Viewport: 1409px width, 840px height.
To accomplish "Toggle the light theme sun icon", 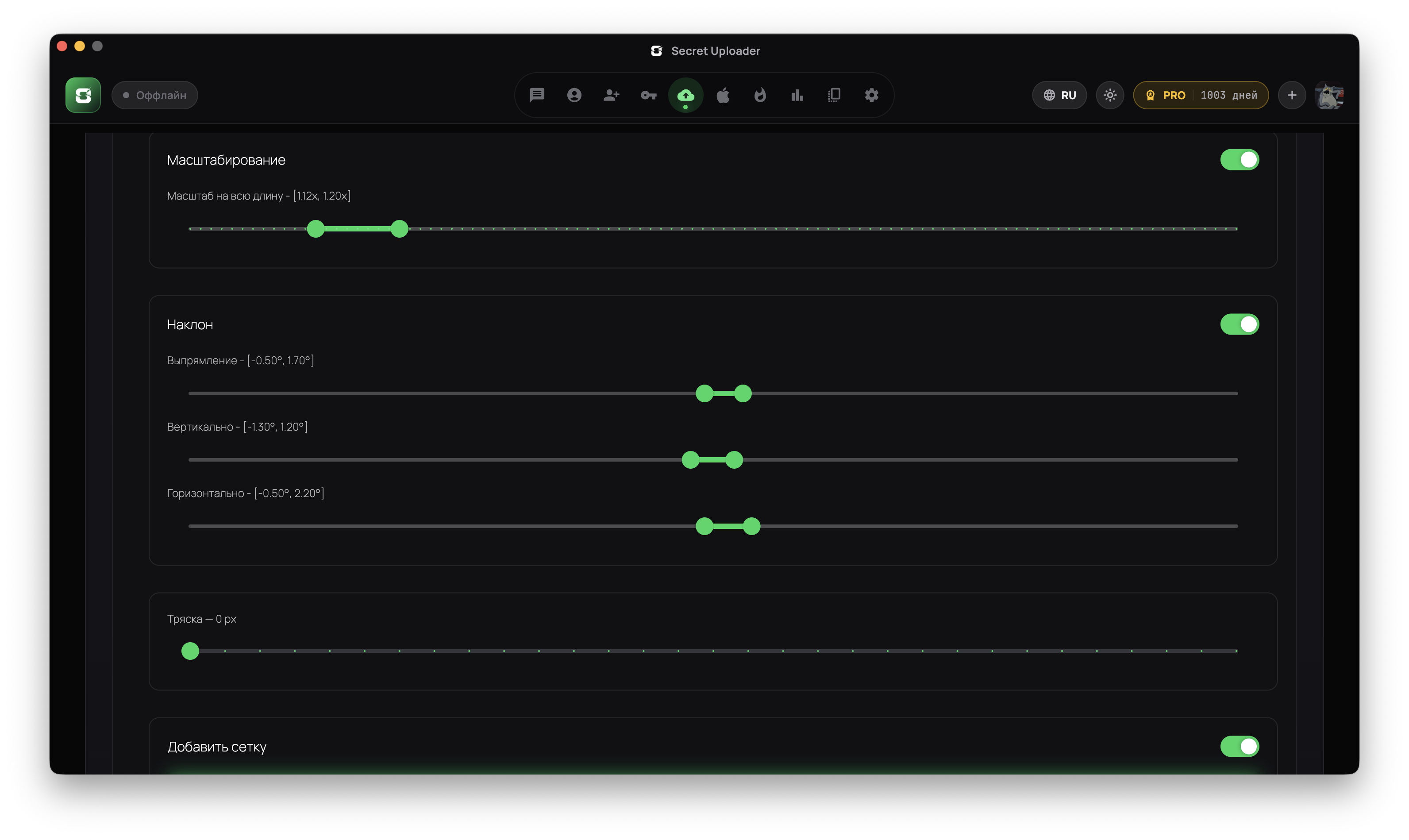I will 1110,95.
